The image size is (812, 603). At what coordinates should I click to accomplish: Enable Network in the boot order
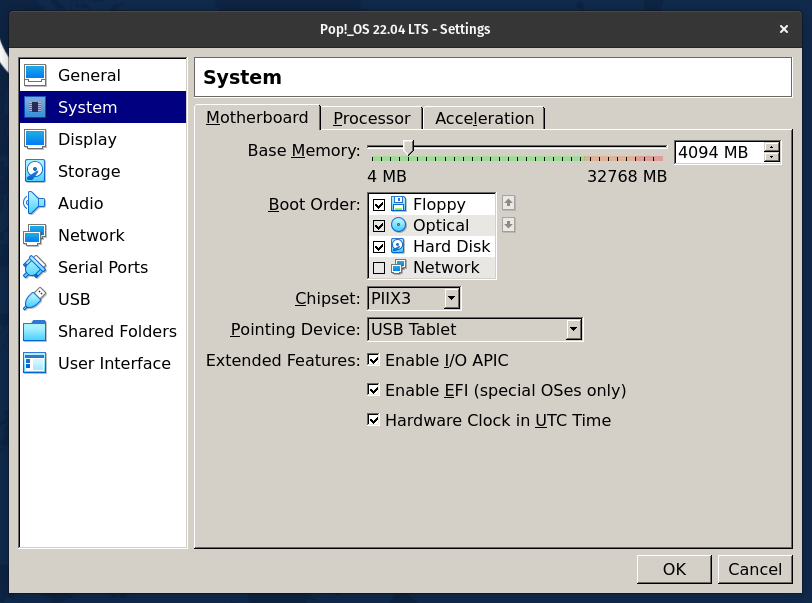click(379, 267)
